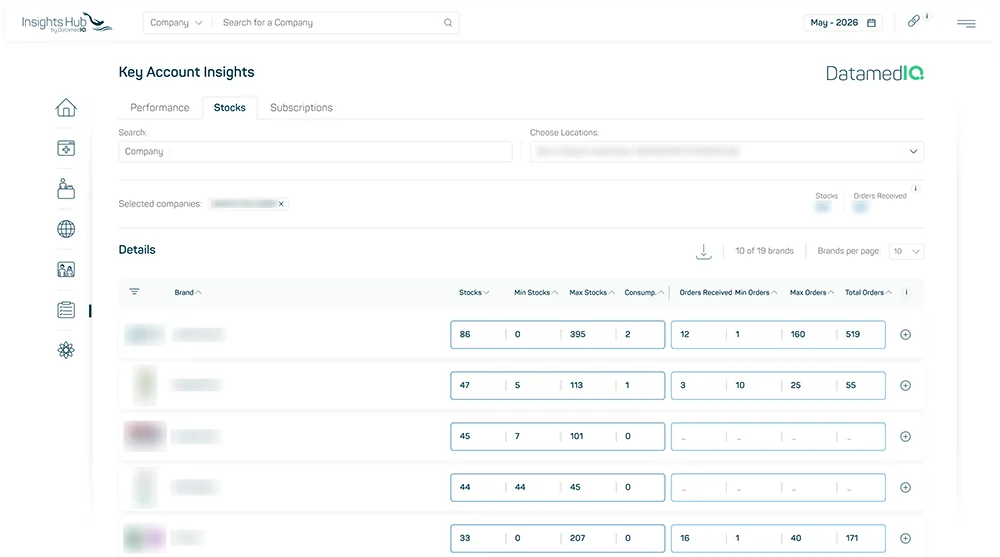
Task: Expand row with Stocks 86
Action: click(x=905, y=334)
